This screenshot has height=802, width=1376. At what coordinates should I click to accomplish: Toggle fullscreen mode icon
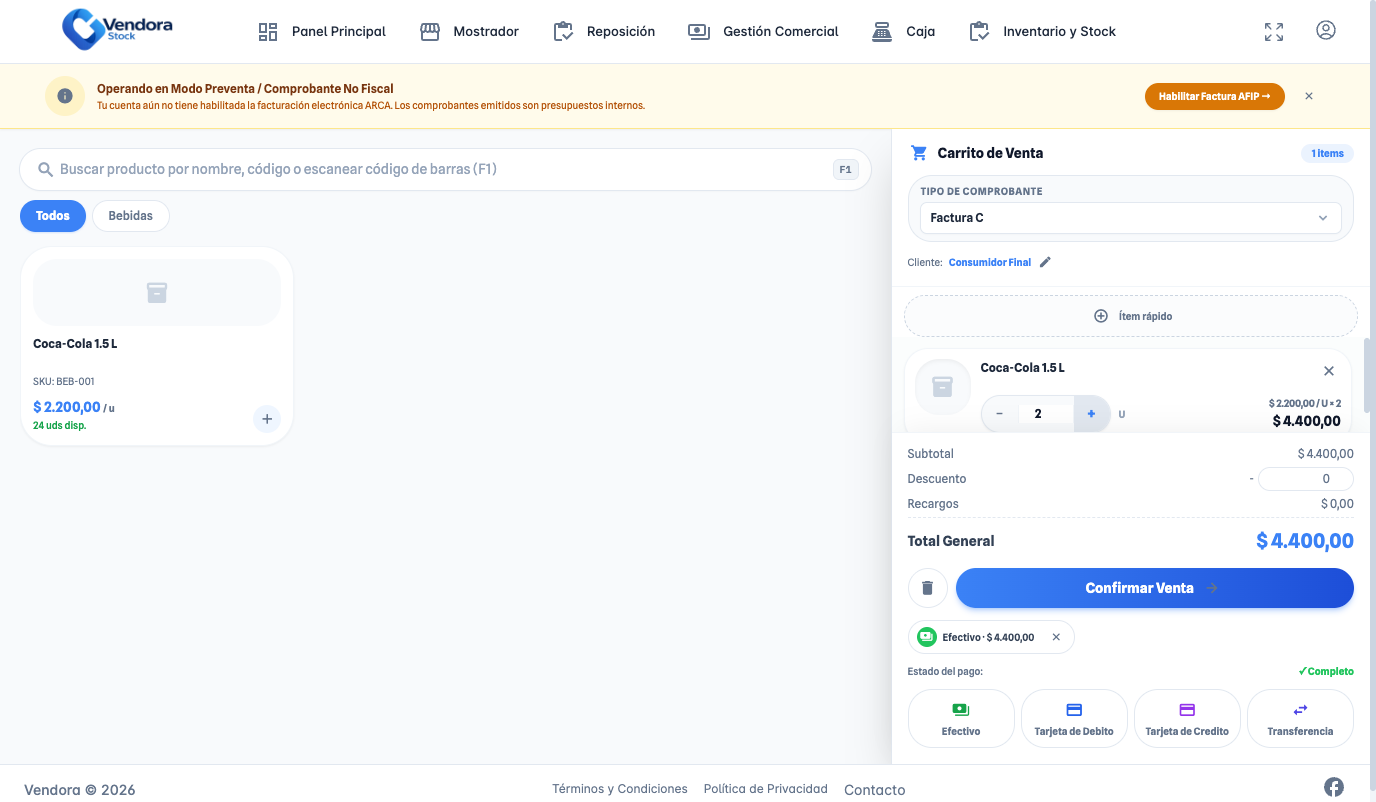[1274, 32]
